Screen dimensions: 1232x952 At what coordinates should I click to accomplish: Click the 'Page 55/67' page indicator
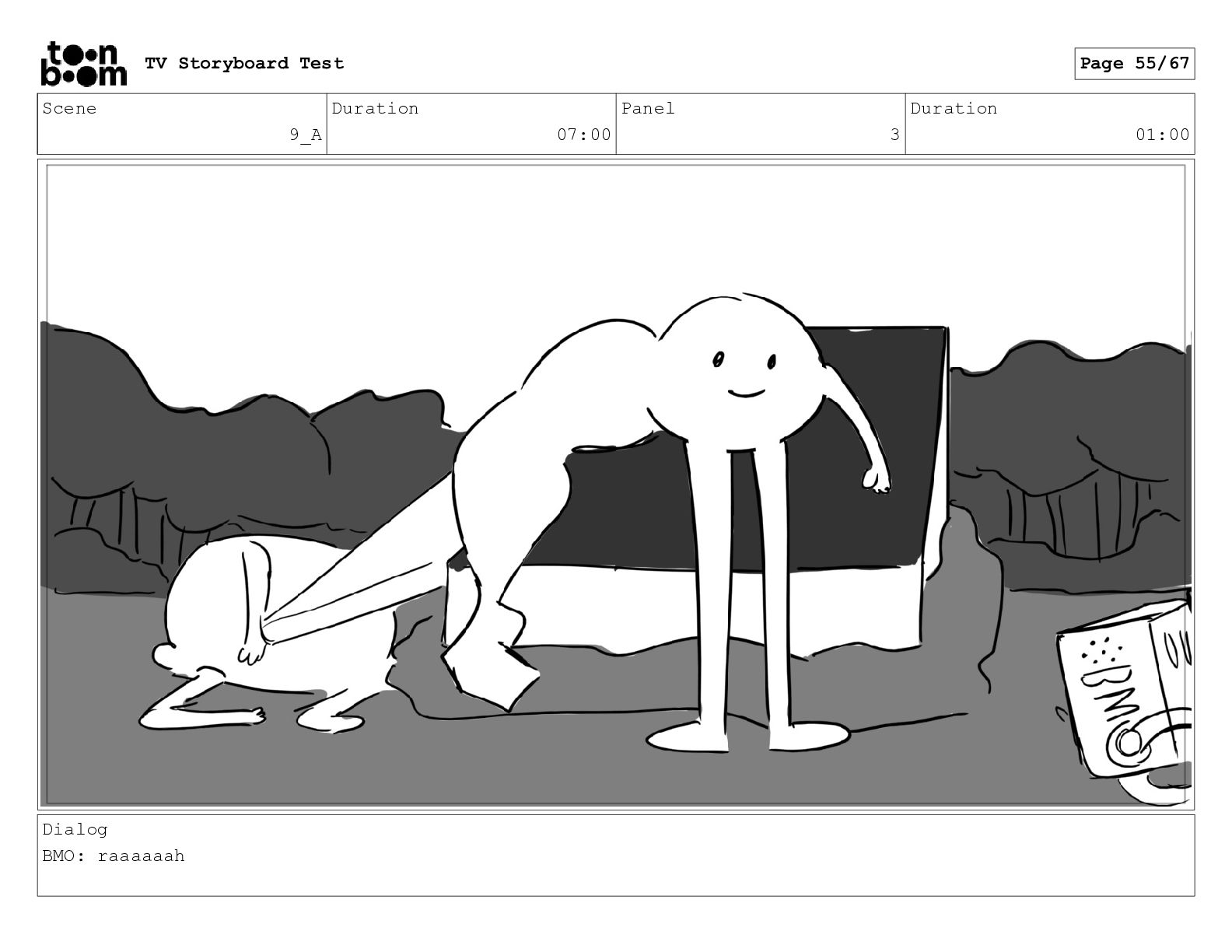click(1134, 64)
